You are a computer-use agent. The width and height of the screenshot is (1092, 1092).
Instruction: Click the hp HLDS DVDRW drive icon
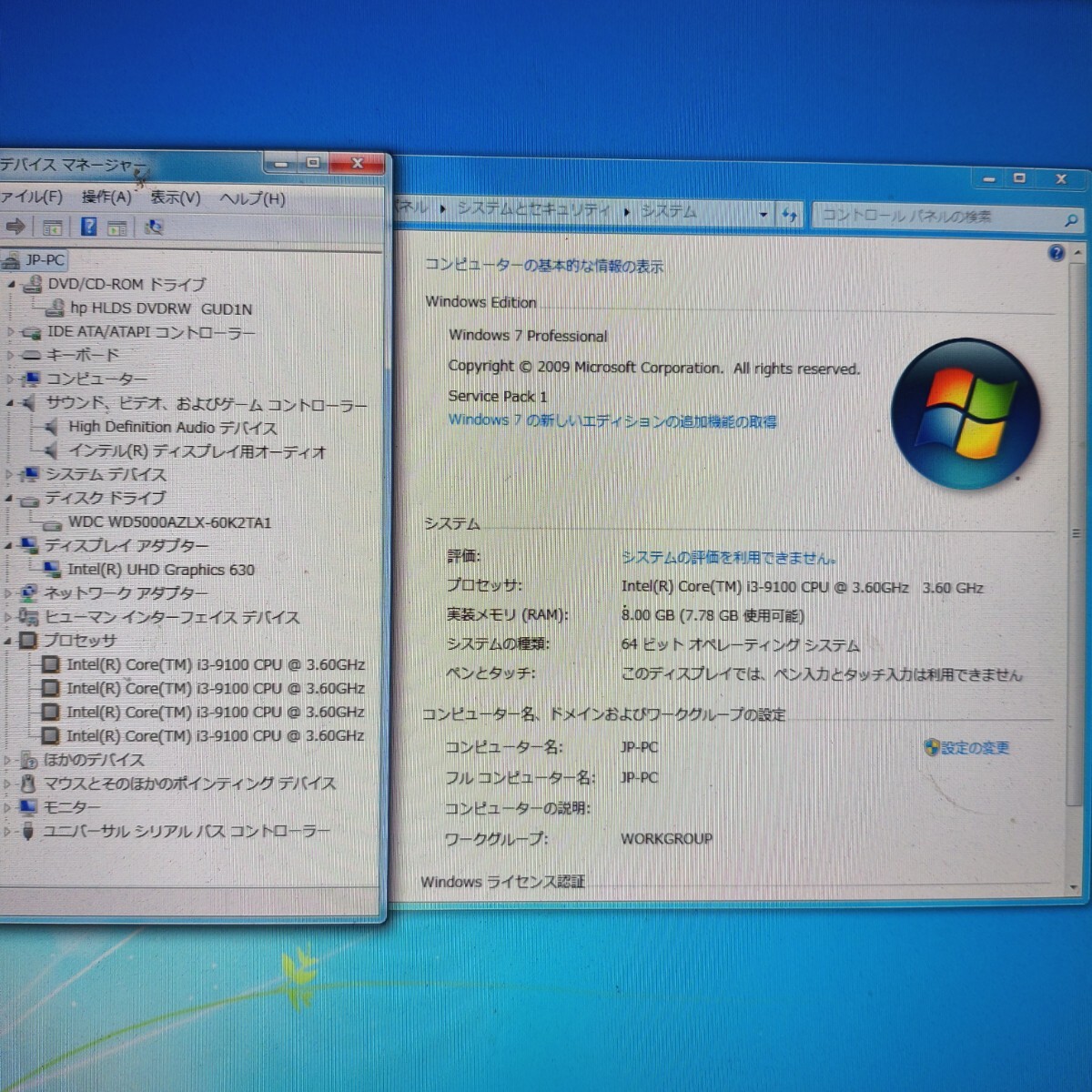pos(55,308)
